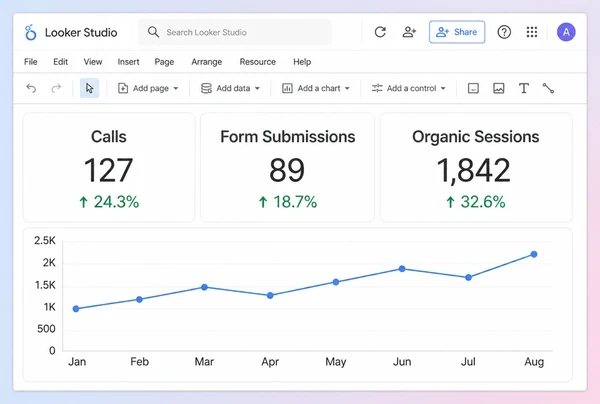Open the View menu
600x404 pixels.
[x=93, y=62]
